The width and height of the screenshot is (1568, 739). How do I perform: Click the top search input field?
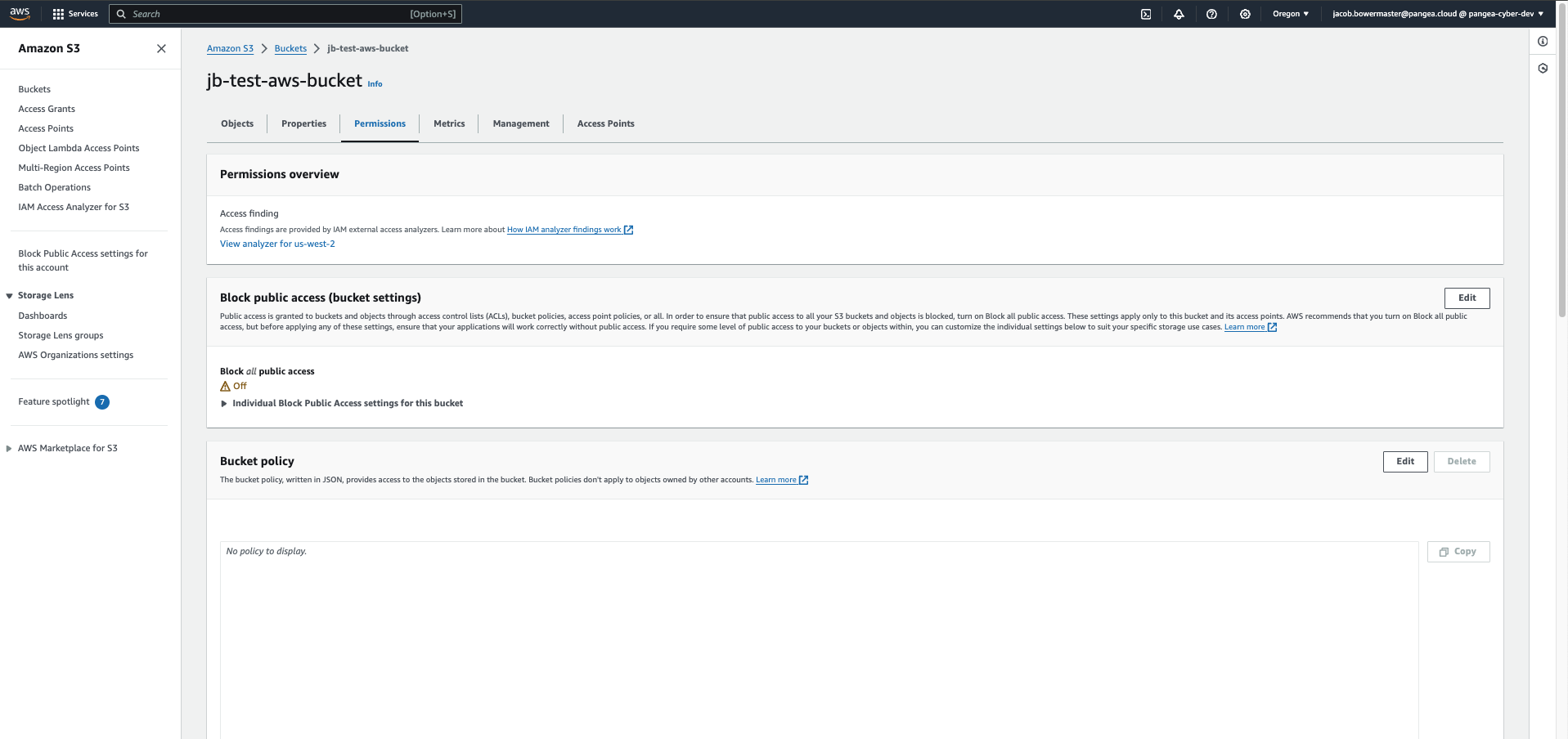[285, 14]
